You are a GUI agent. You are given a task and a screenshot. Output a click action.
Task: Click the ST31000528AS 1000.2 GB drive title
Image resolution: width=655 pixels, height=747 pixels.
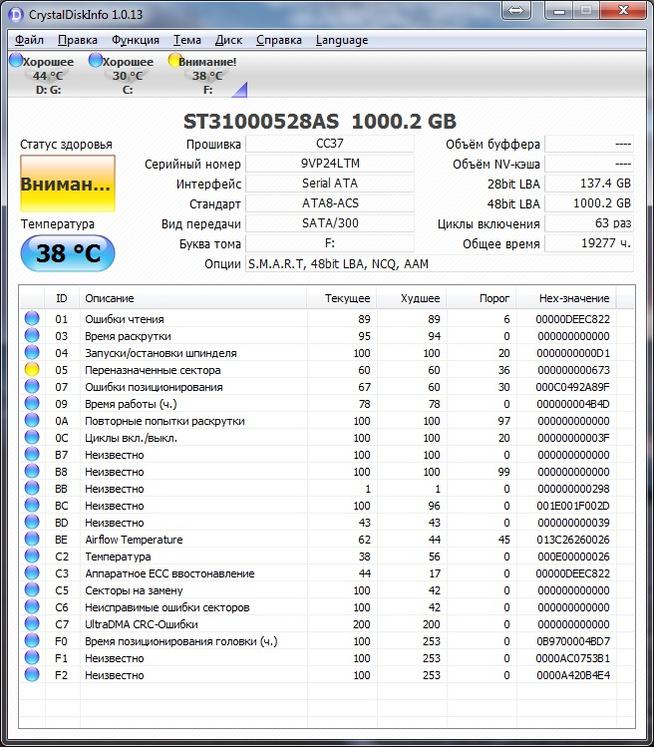(320, 121)
